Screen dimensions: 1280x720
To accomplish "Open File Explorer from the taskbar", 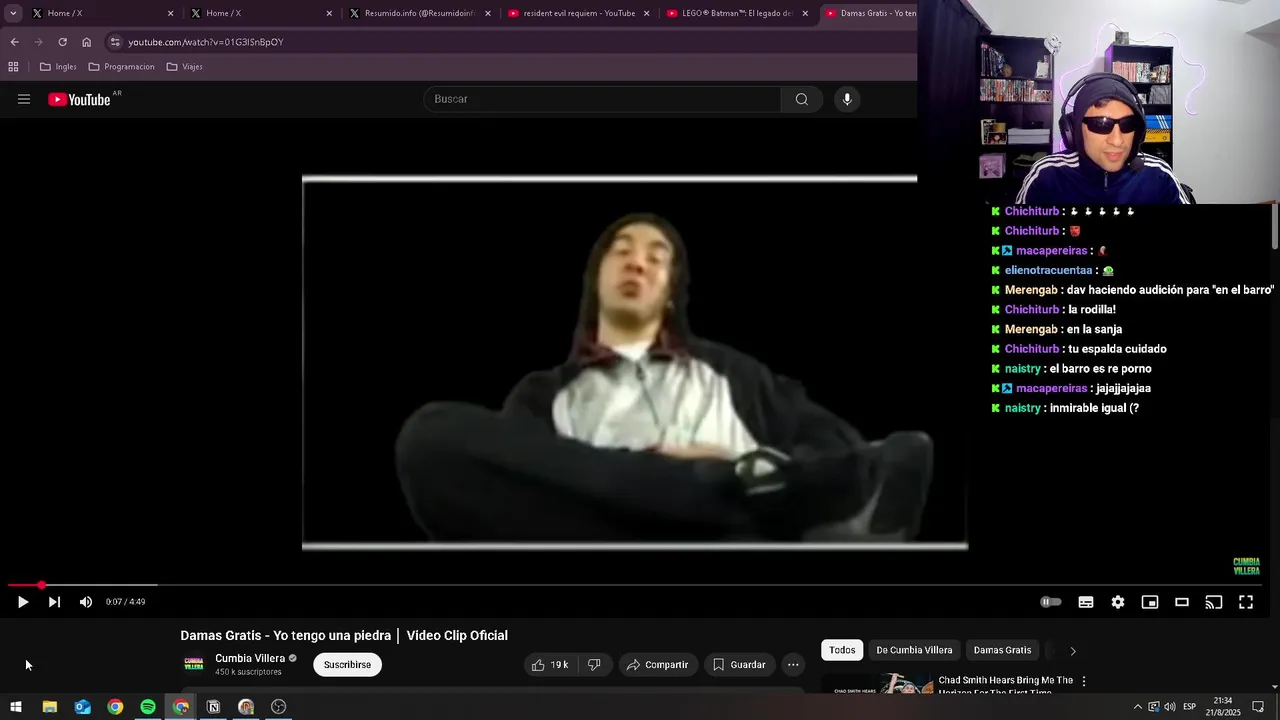I will coord(49,707).
